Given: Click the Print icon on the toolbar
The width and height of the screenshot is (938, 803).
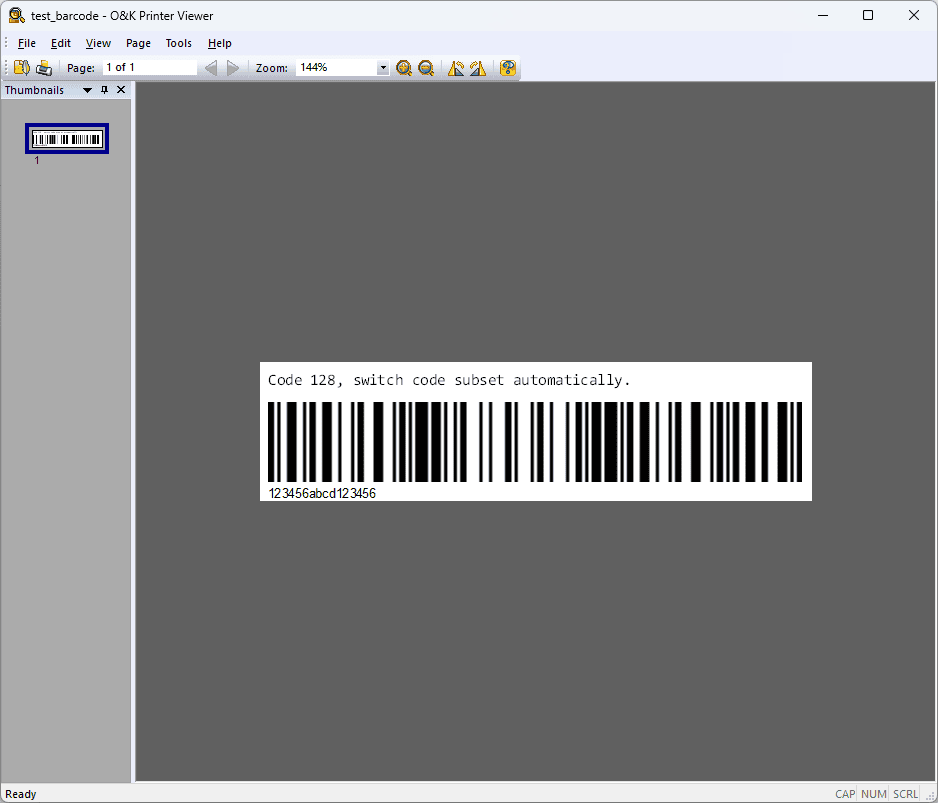Looking at the screenshot, I should click(x=43, y=67).
